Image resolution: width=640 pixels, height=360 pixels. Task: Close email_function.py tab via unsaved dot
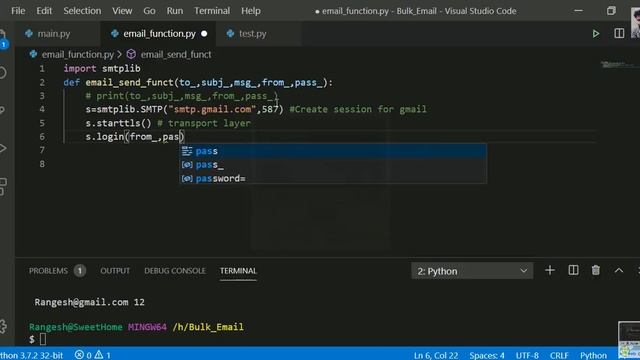[204, 34]
